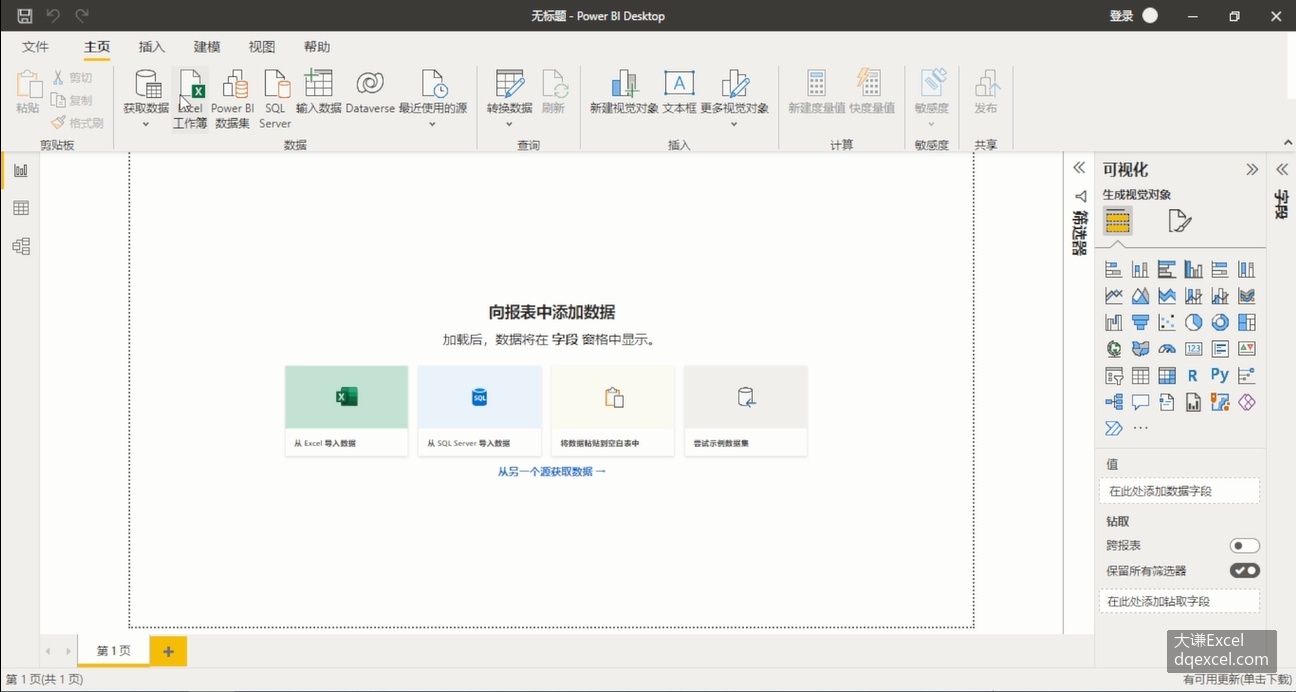This screenshot has height=692, width=1296.
Task: Select card (123) visual
Action: pyautogui.click(x=1193, y=349)
